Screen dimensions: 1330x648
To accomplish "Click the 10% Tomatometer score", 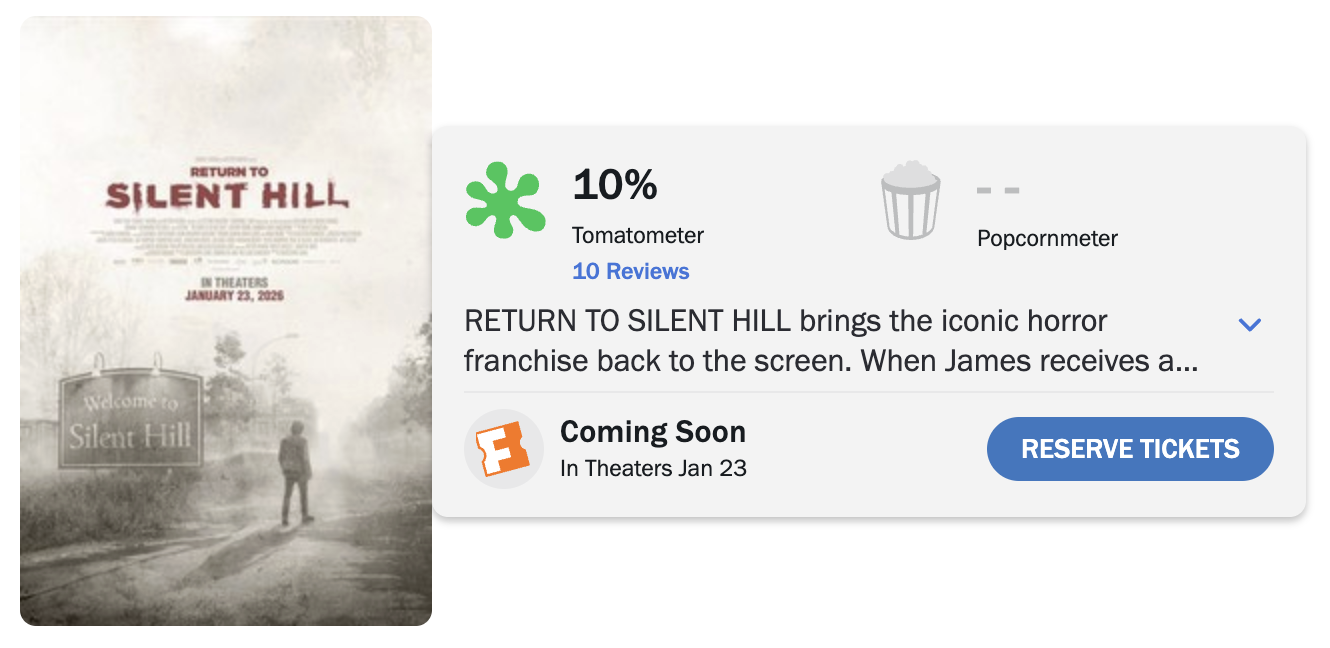I will [x=614, y=185].
